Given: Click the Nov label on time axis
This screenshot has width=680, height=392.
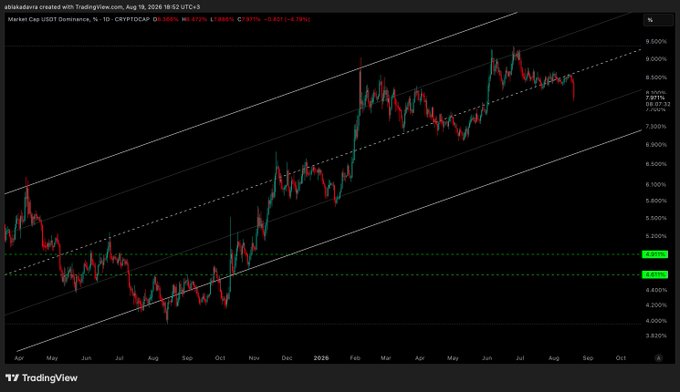Looking at the screenshot, I should pyautogui.click(x=254, y=358).
